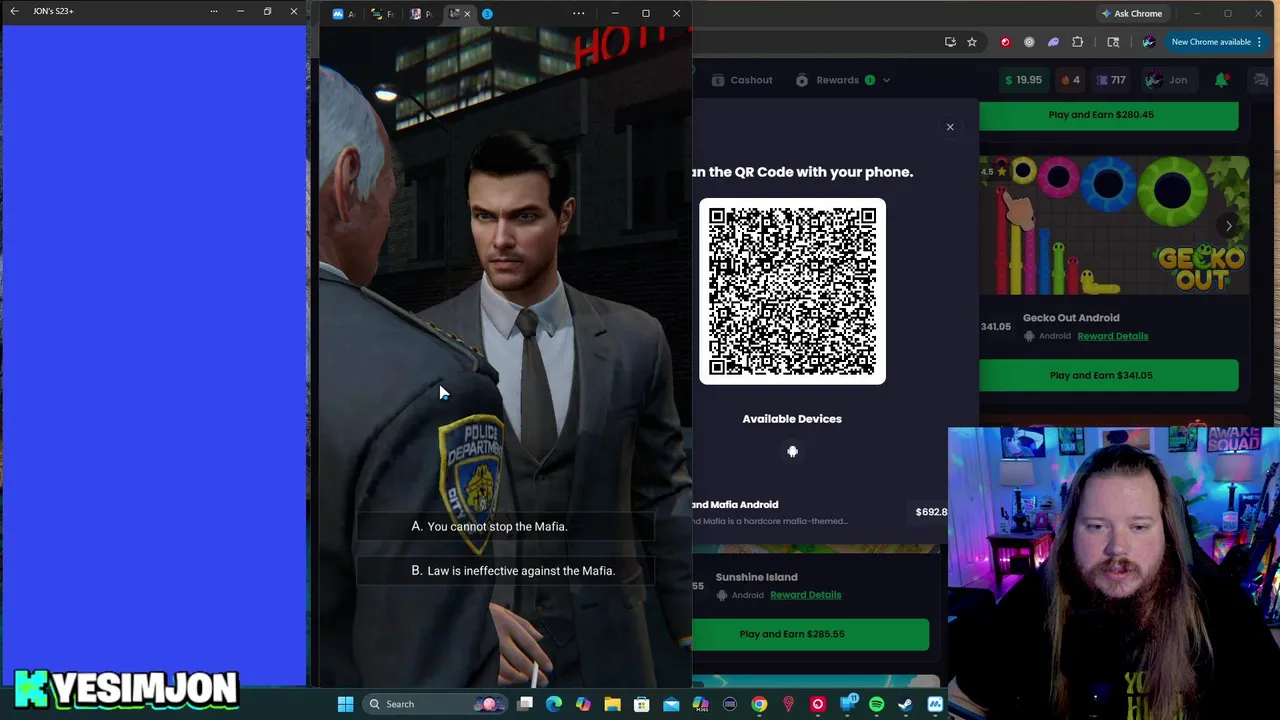The width and height of the screenshot is (1280, 720).
Task: Open the Jon profile menu
Action: (1167, 80)
